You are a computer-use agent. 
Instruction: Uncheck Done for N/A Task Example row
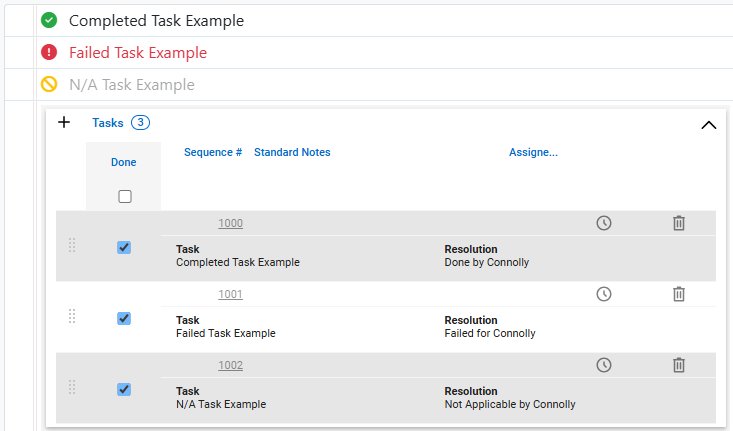(x=124, y=389)
